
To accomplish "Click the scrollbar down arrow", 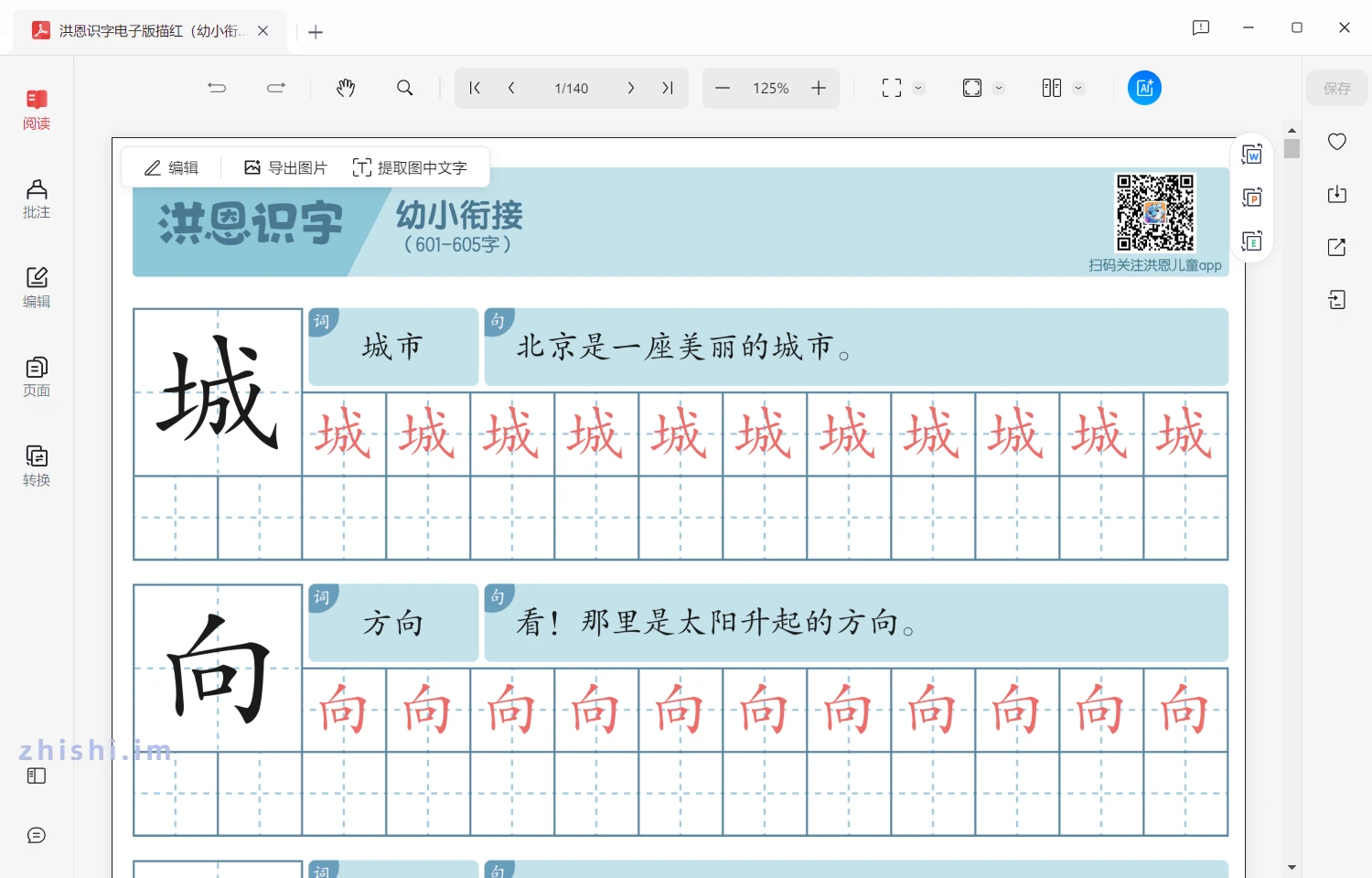I will (x=1292, y=867).
